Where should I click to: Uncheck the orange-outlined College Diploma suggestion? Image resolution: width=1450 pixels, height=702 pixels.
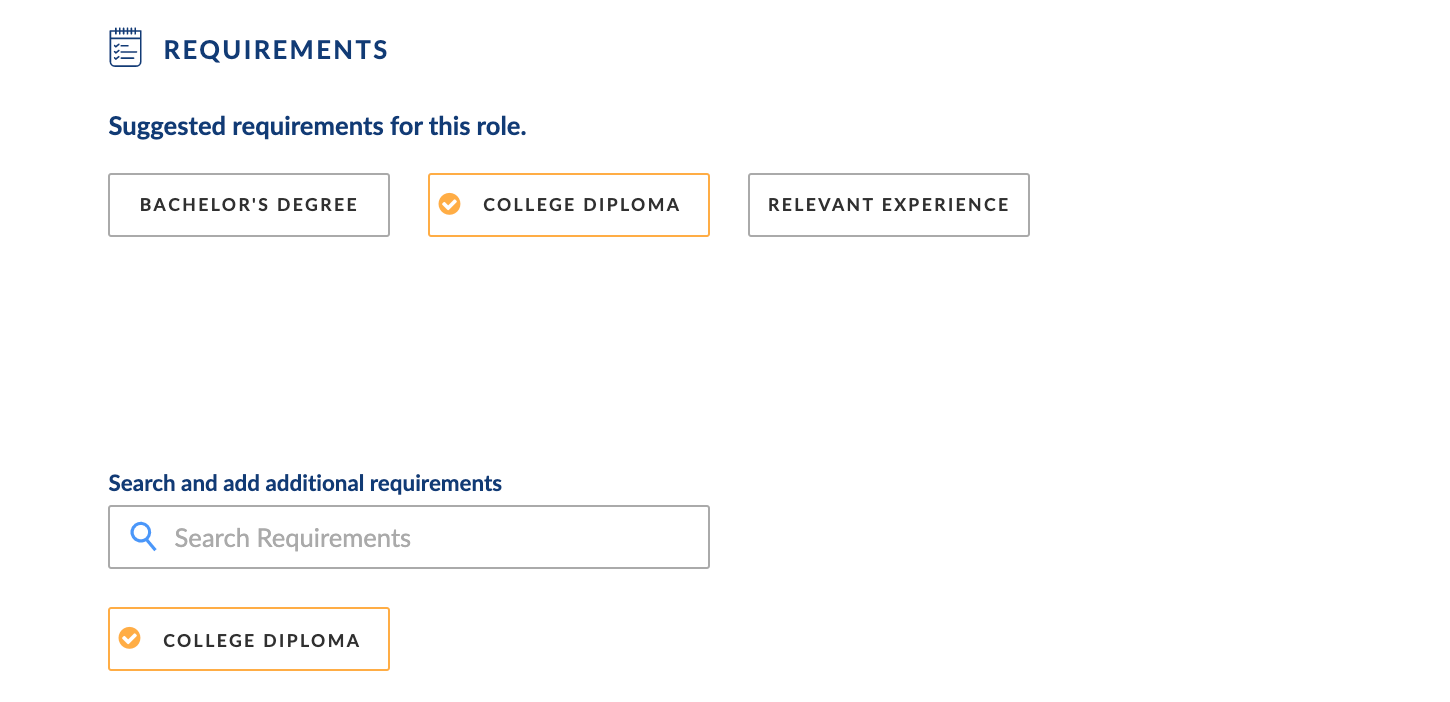coord(569,205)
